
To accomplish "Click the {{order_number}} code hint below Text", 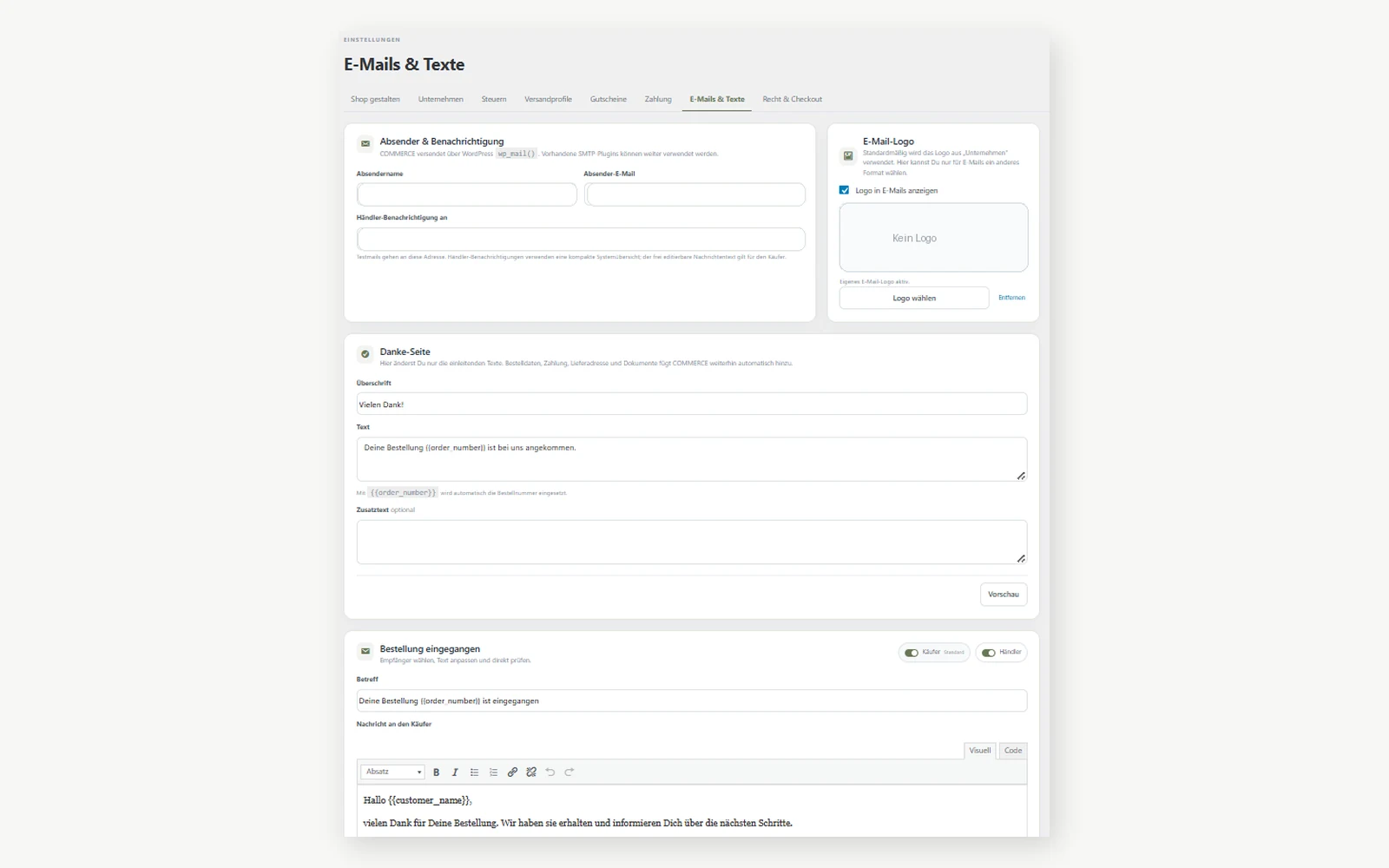I will pyautogui.click(x=403, y=493).
